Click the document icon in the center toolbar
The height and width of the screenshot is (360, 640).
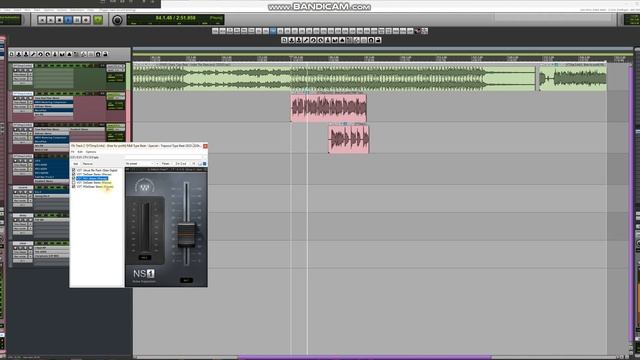[284, 40]
